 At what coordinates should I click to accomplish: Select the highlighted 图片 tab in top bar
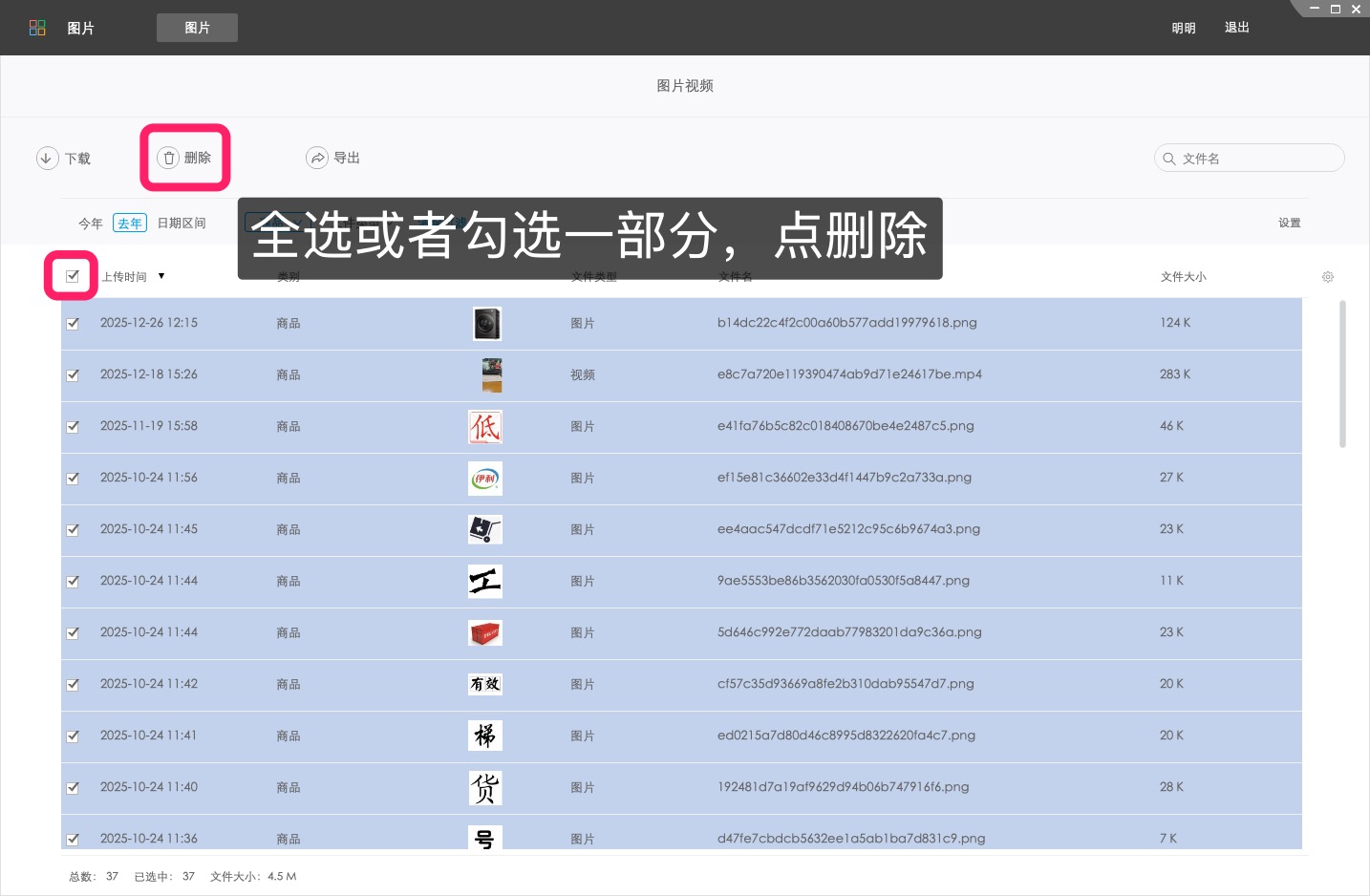(x=197, y=28)
